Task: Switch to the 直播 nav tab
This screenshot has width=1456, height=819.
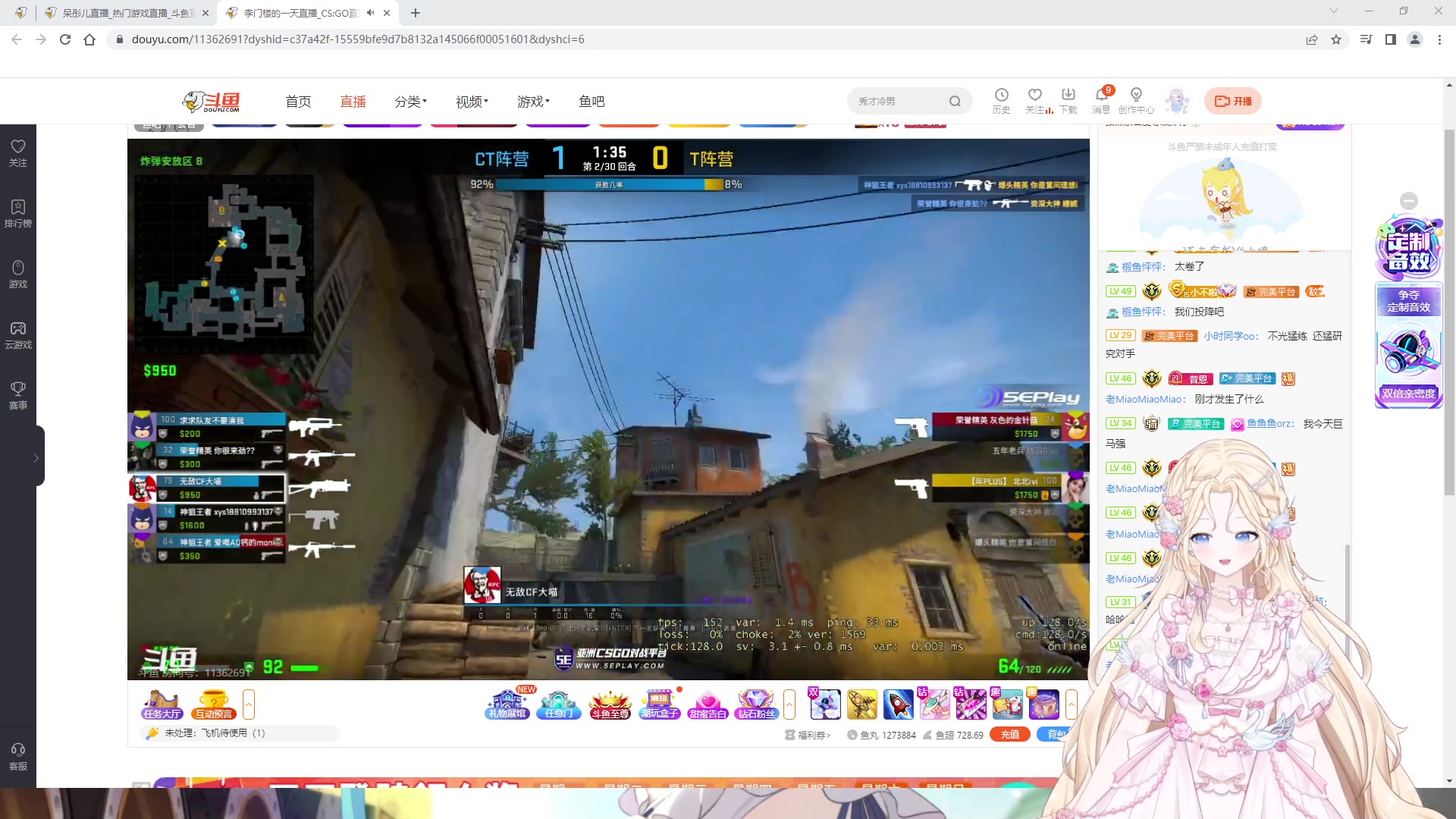Action: point(353,102)
